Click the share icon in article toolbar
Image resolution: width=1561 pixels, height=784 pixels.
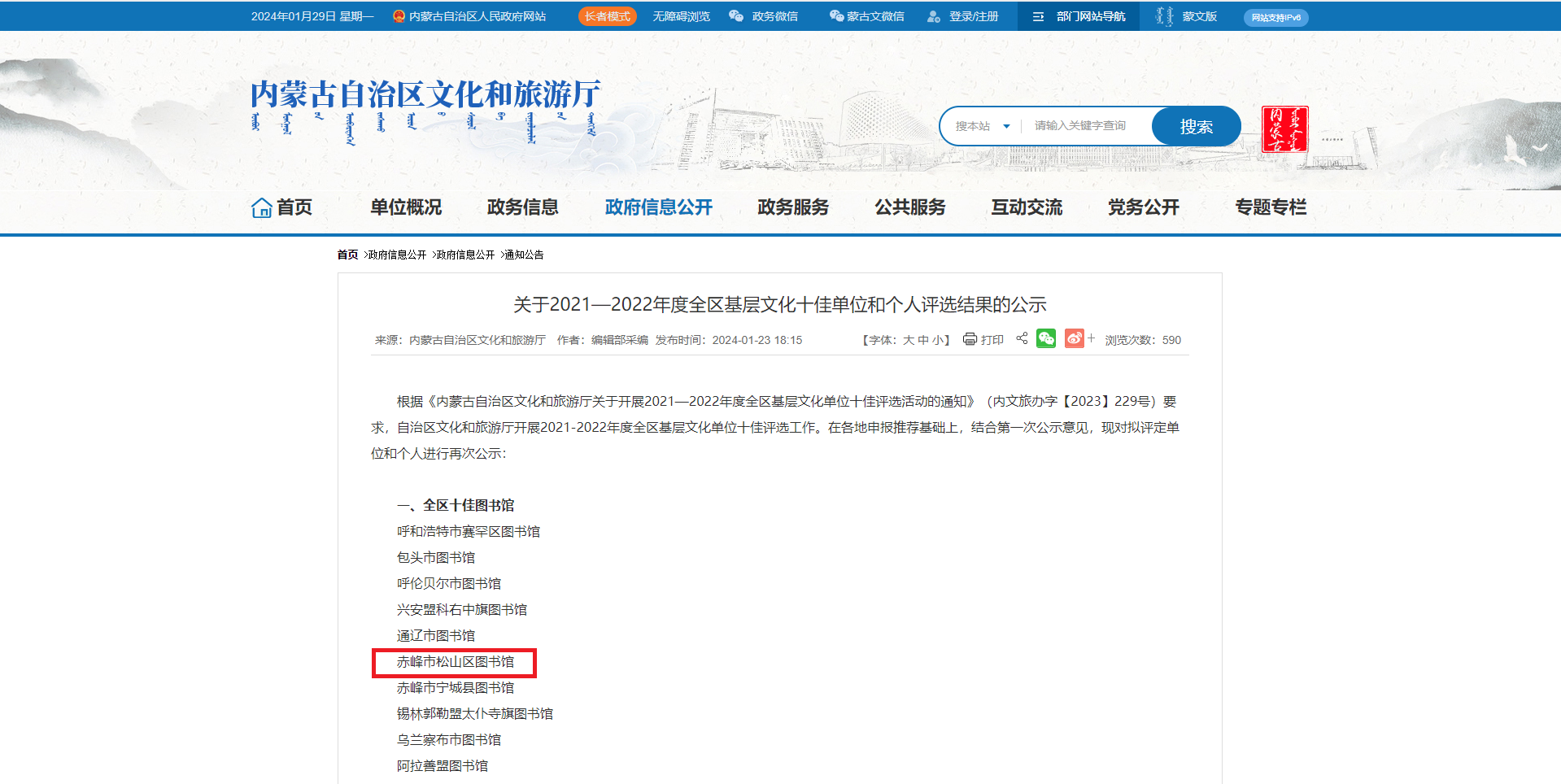coord(1022,338)
